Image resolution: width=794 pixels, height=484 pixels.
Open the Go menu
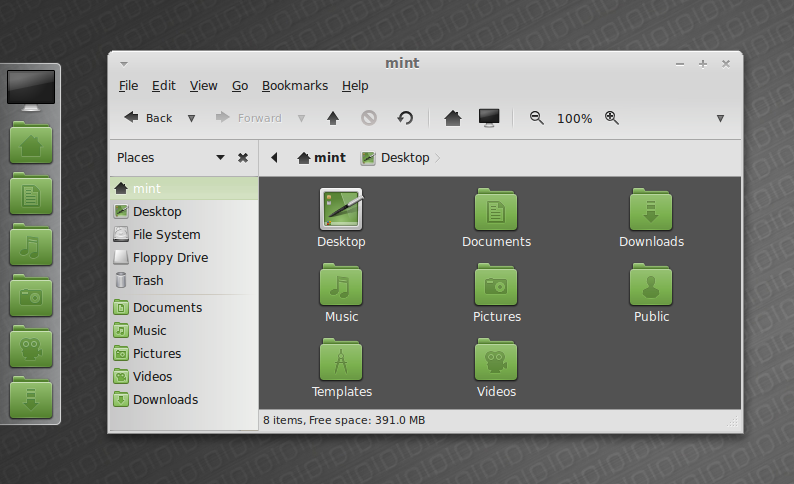click(x=240, y=86)
